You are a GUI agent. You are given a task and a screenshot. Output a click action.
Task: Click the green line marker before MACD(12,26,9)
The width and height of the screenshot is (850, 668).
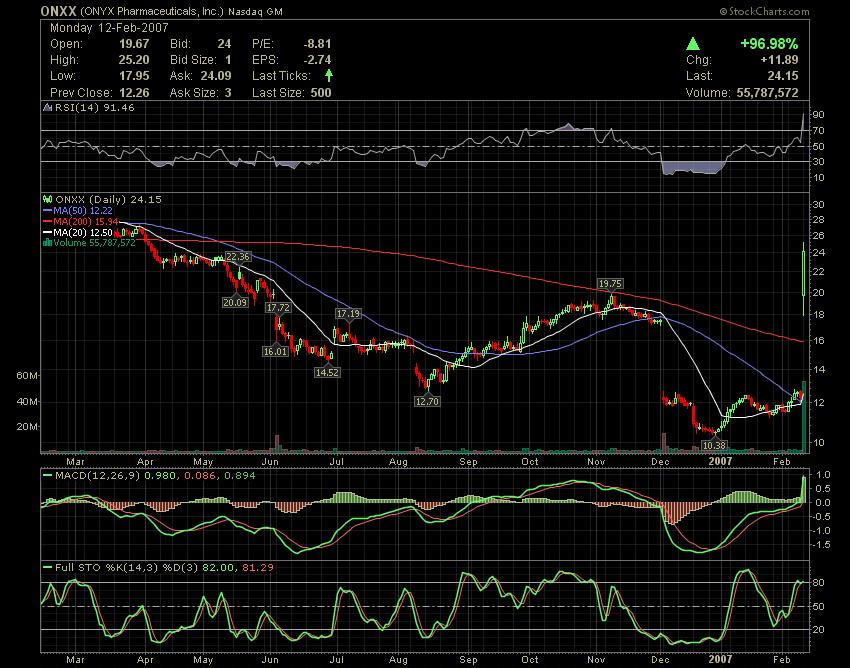click(47, 476)
